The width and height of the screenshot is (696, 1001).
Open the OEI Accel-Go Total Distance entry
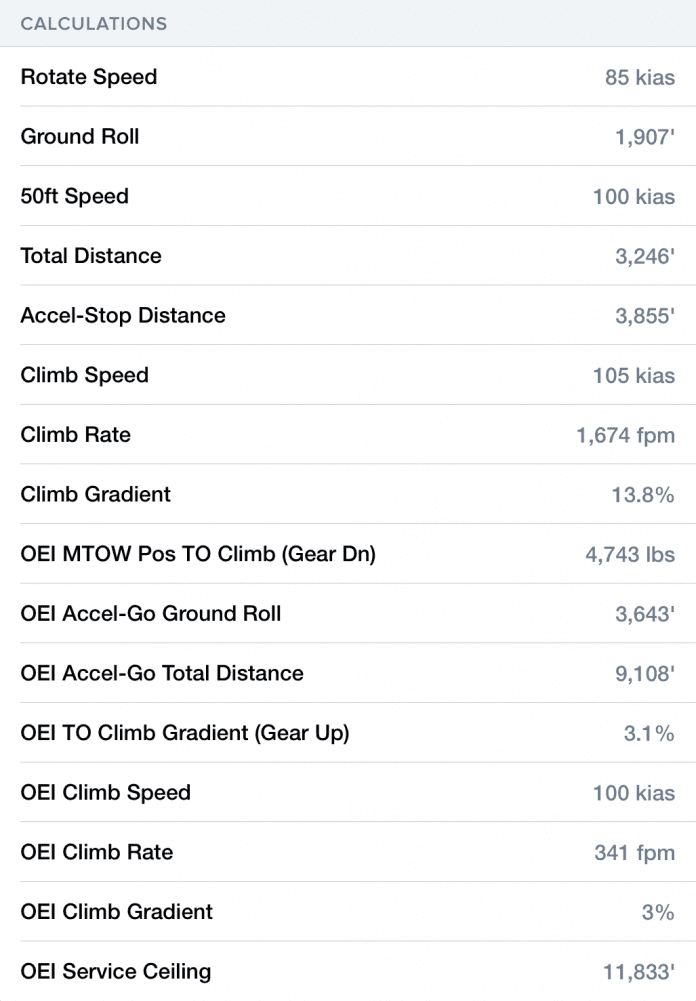click(348, 673)
